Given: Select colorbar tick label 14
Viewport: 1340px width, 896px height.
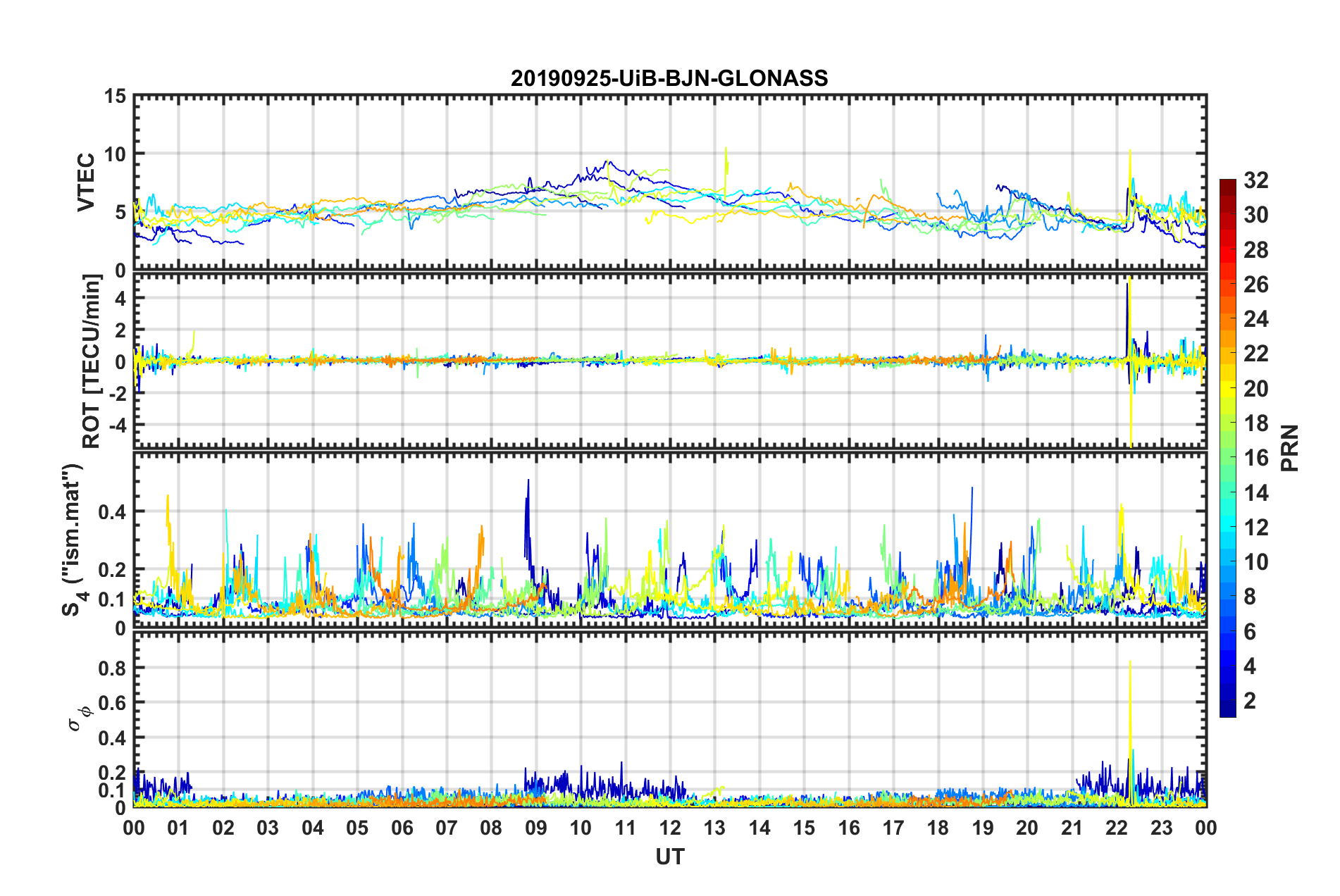Looking at the screenshot, I should pyautogui.click(x=1256, y=493).
